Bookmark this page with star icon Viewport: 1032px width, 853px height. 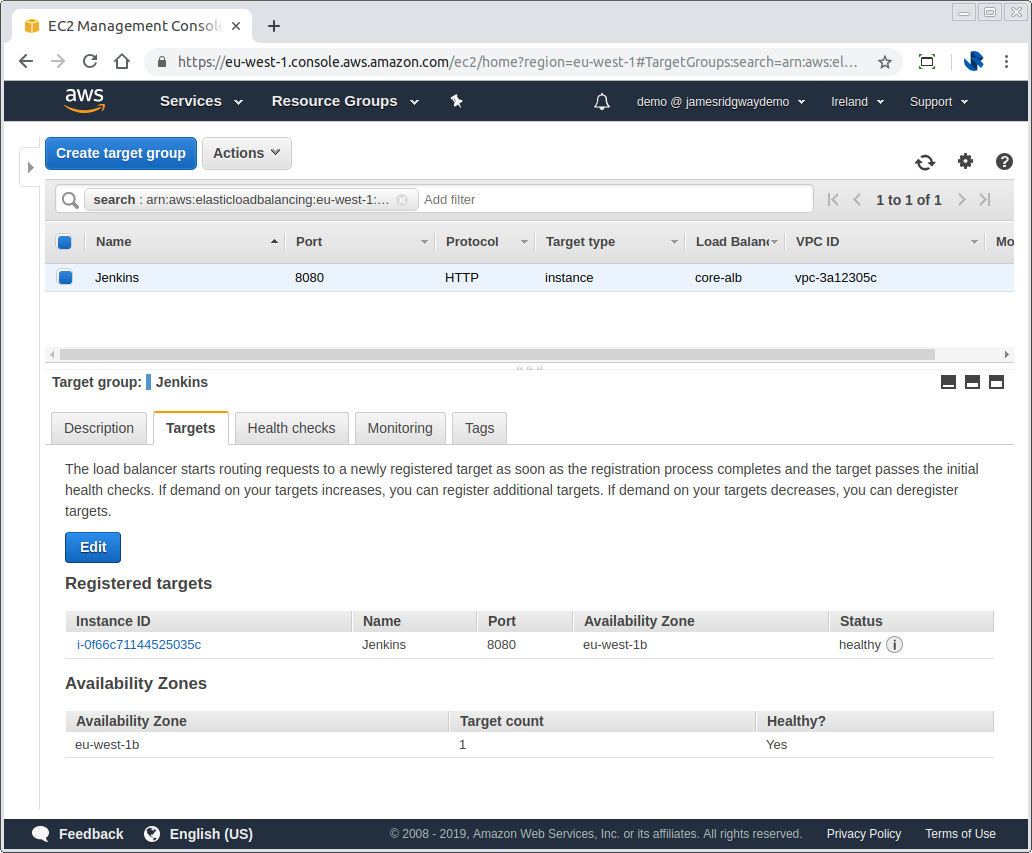point(885,62)
